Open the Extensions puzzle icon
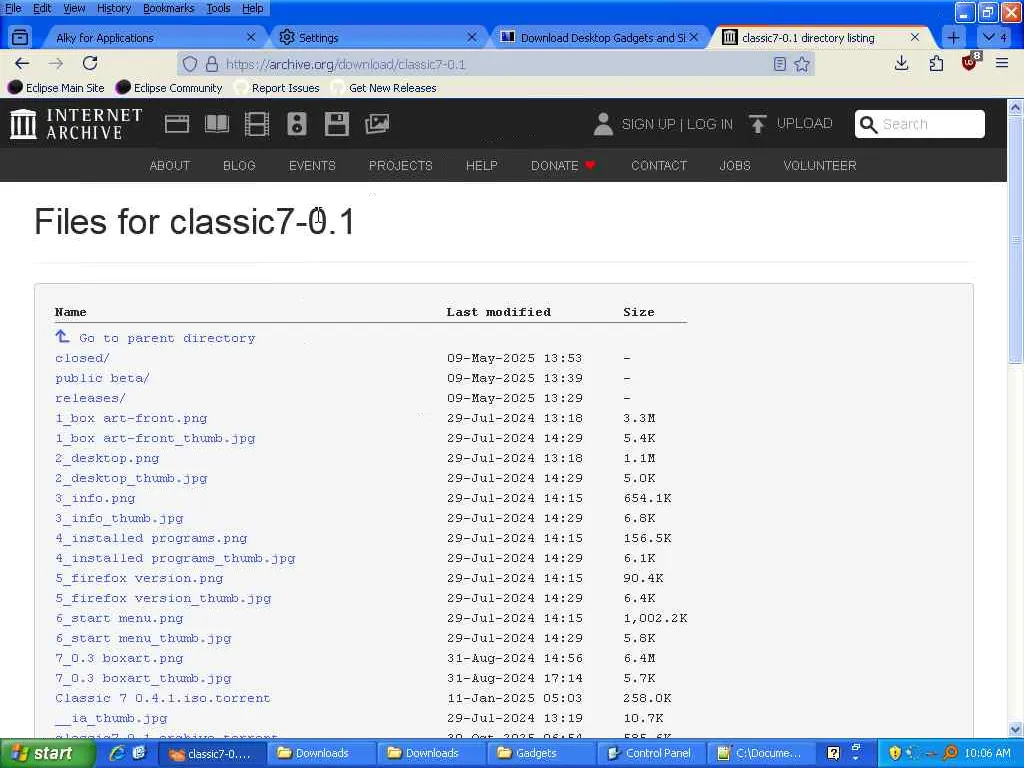 coord(936,63)
